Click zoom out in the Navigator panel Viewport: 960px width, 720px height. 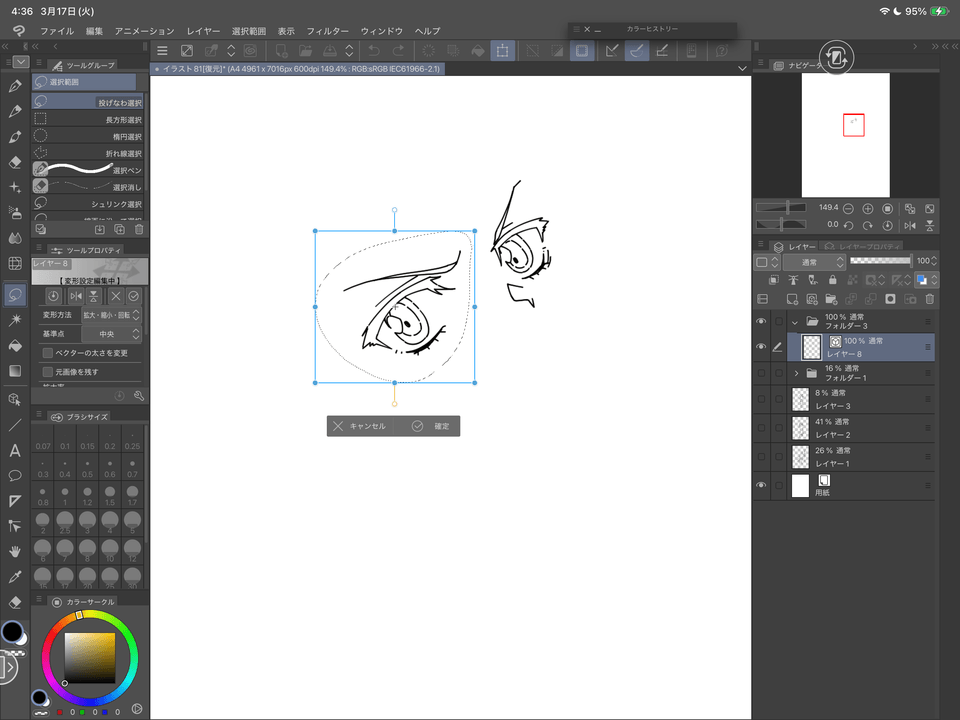point(849,209)
